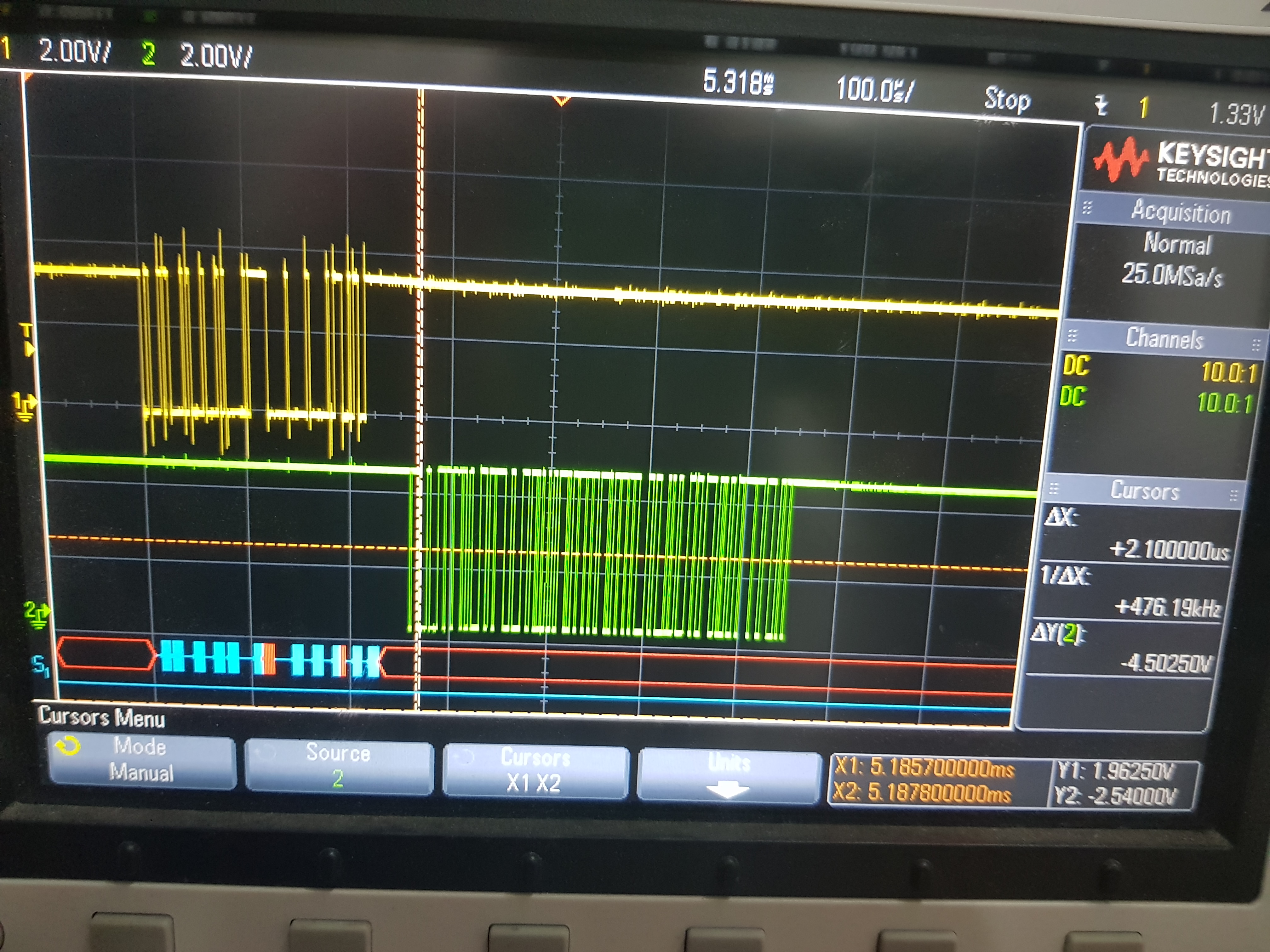1270x952 pixels.
Task: Open the Mode Manual softkey
Action: pyautogui.click(x=142, y=760)
